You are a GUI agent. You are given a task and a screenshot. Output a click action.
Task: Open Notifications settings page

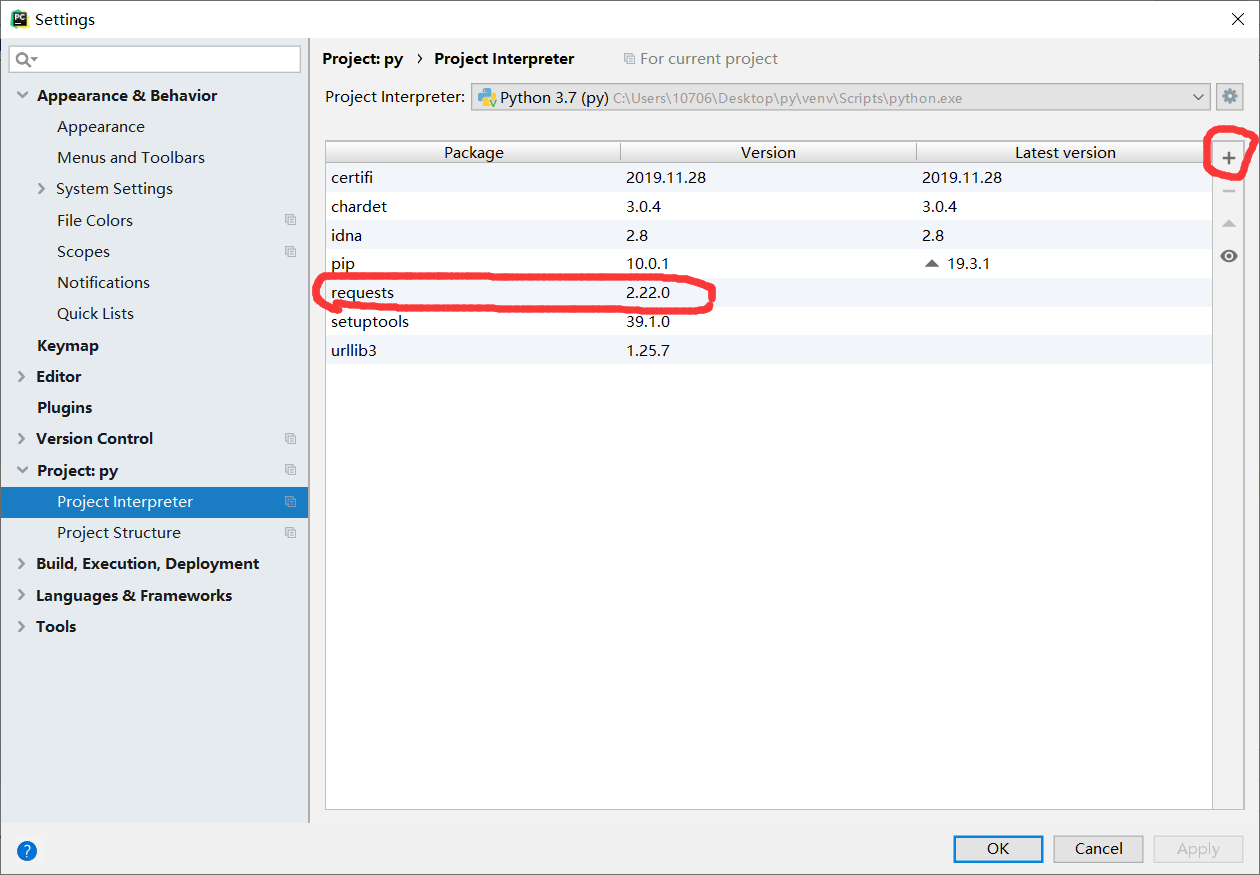(x=103, y=283)
